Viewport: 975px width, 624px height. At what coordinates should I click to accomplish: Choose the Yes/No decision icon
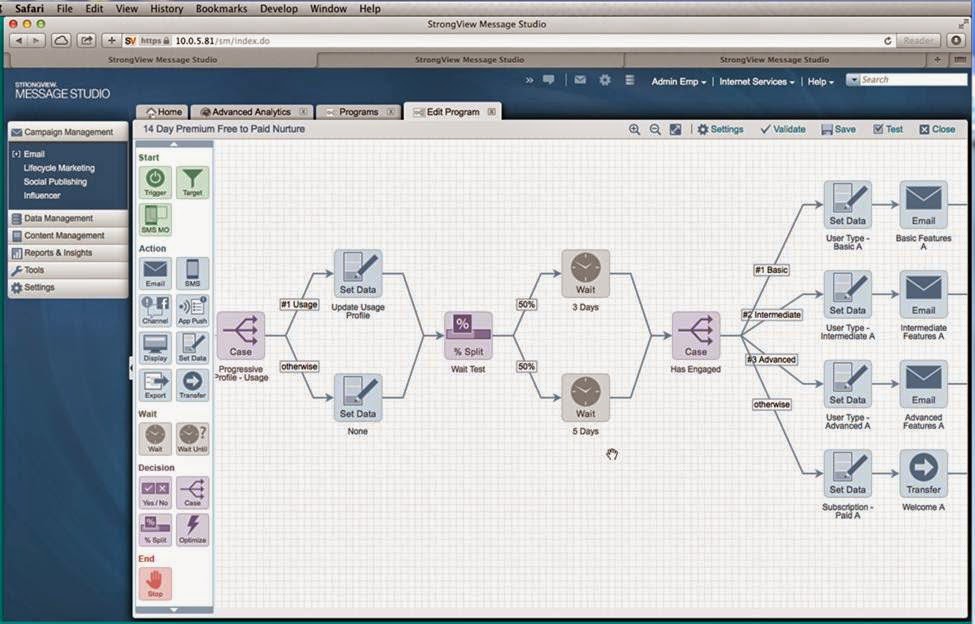coord(155,491)
